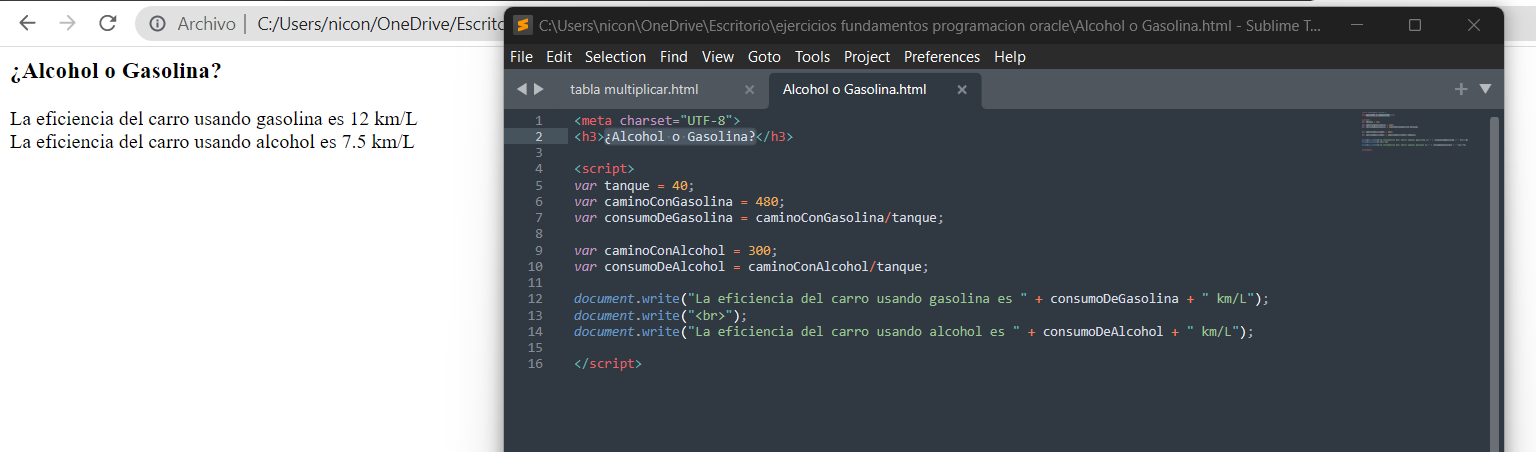This screenshot has width=1536, height=452.
Task: Go forward in the Chrome browser
Action: (67, 23)
